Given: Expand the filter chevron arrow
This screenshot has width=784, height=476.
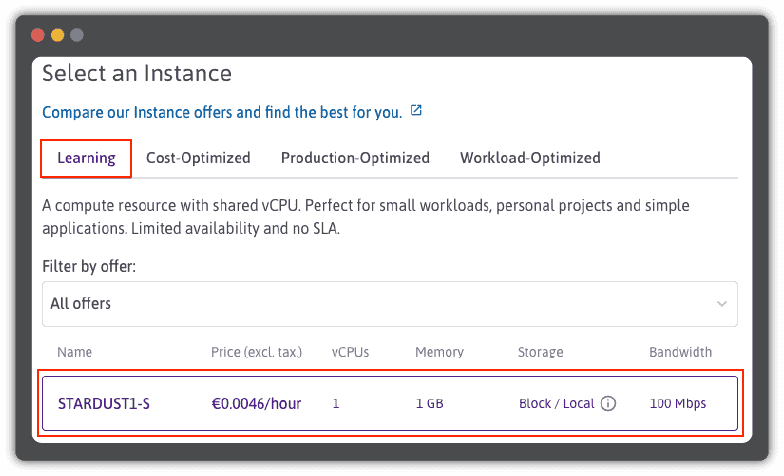Looking at the screenshot, I should point(722,304).
